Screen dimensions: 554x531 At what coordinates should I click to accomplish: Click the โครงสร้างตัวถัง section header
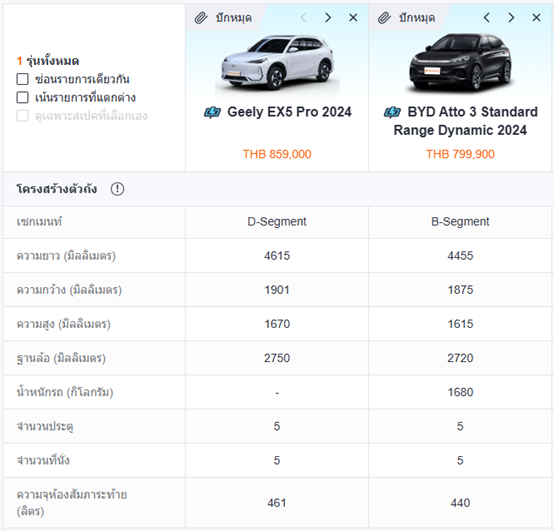click(x=57, y=189)
